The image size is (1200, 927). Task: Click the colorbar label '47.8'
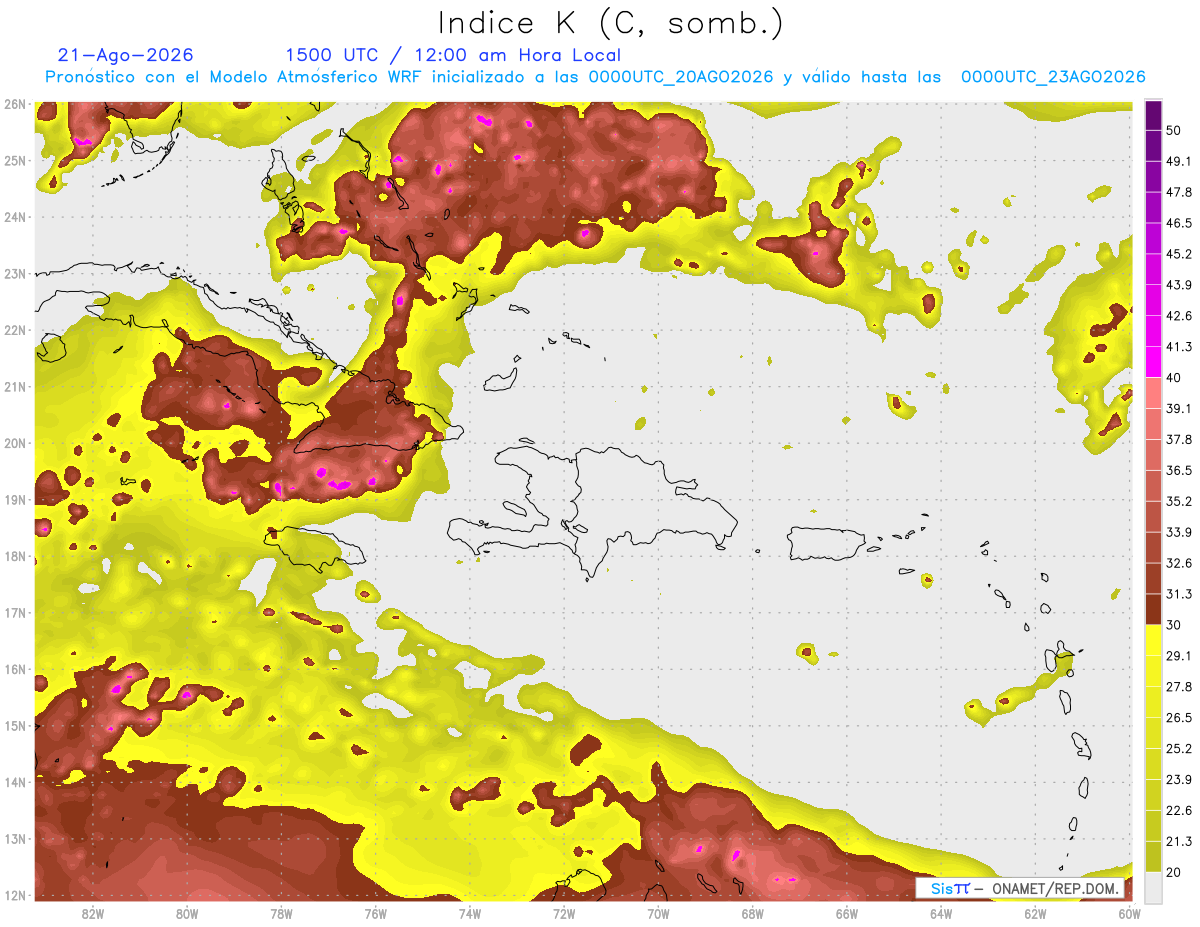coord(1178,192)
